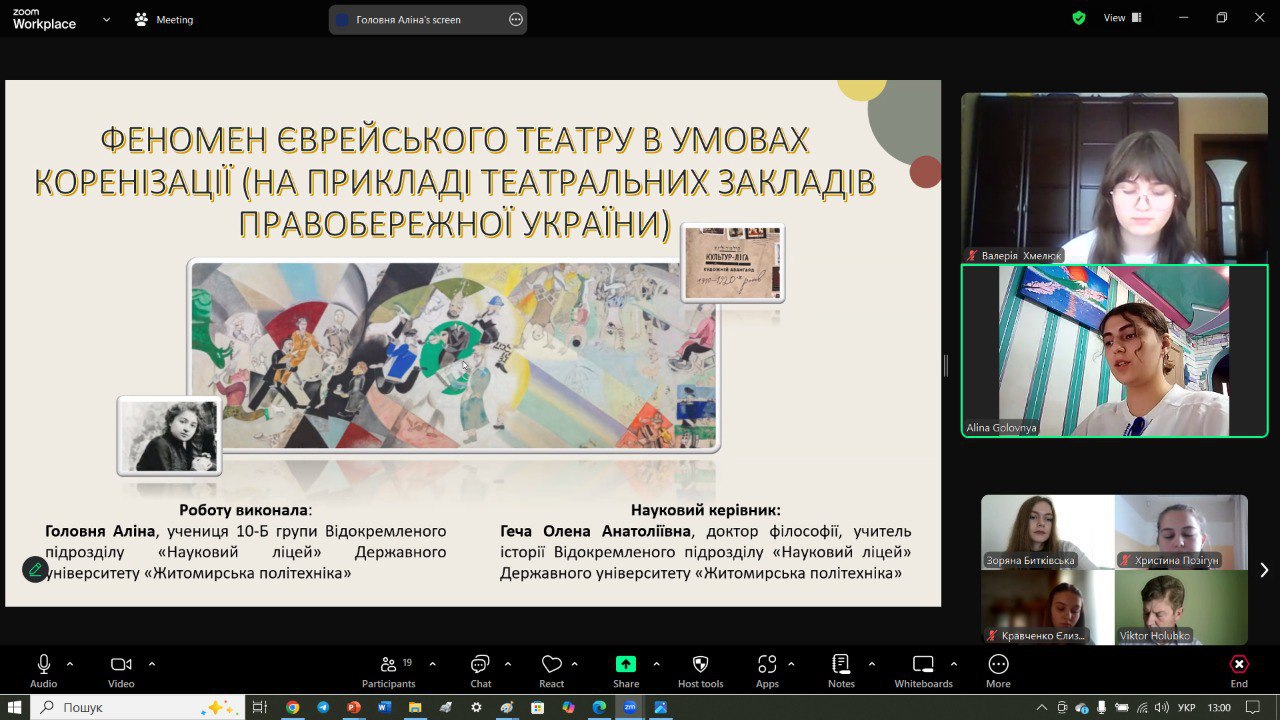Open Google Chrome from the taskbar
1280x720 pixels.
[x=292, y=707]
